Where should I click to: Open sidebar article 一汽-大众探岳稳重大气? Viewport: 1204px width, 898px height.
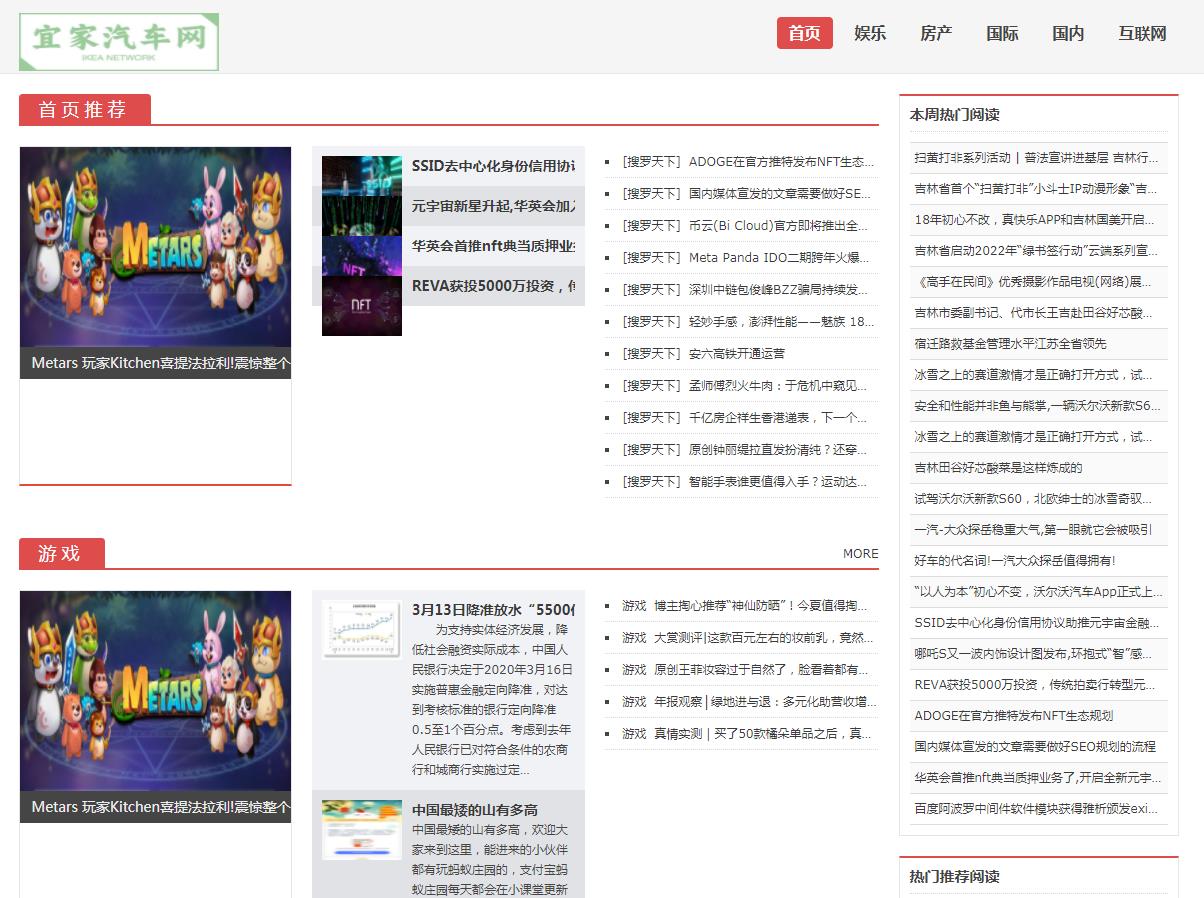click(1033, 529)
